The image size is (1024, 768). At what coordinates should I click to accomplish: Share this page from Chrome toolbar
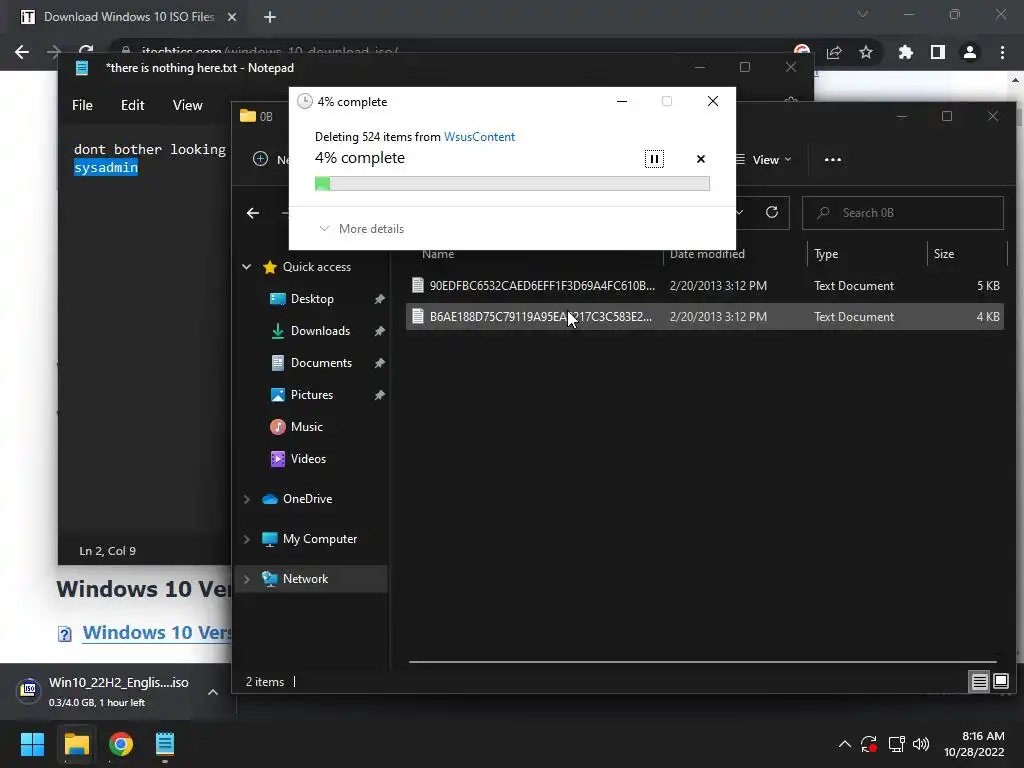834,52
